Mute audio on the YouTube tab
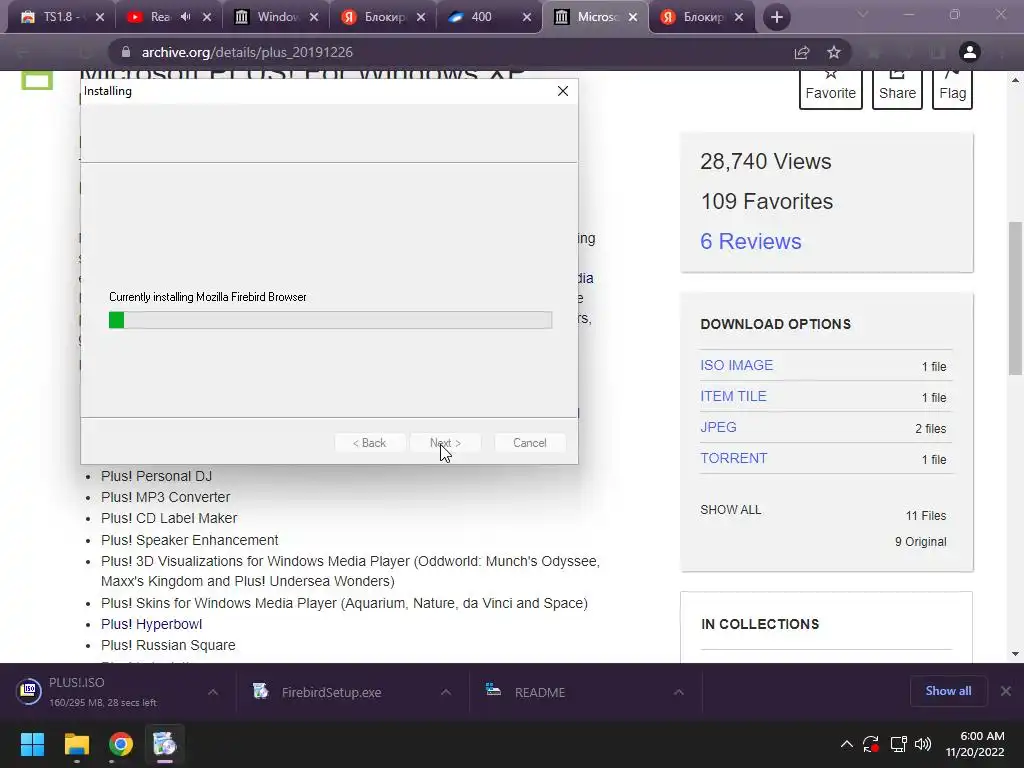 [185, 17]
